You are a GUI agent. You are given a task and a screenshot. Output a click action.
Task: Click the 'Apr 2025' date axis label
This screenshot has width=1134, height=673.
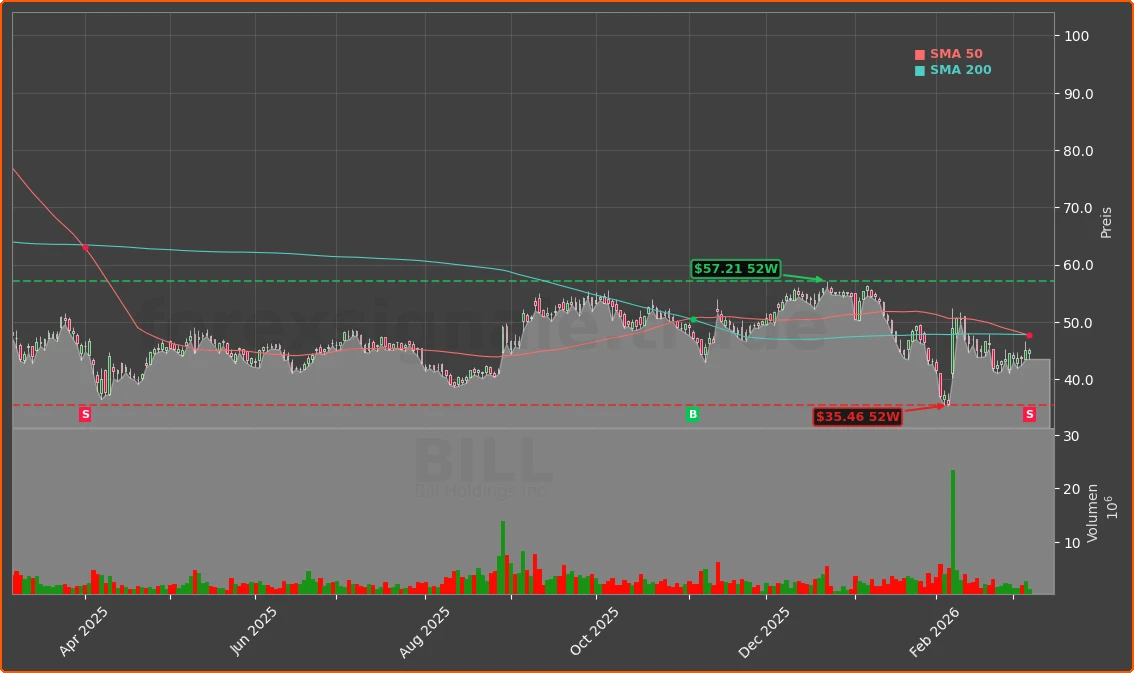(x=84, y=632)
